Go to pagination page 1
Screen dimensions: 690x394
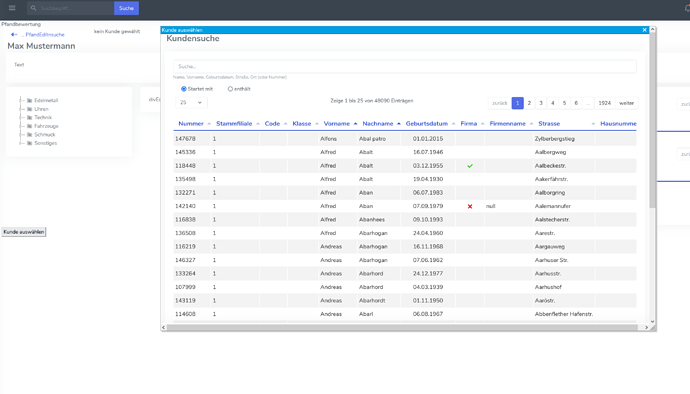coord(518,103)
